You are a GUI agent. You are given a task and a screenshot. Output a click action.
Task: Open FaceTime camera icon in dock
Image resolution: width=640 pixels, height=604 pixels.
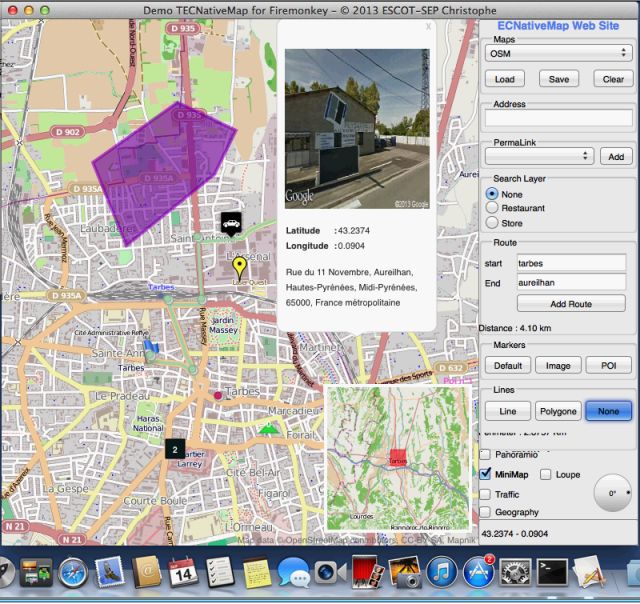coord(330,573)
